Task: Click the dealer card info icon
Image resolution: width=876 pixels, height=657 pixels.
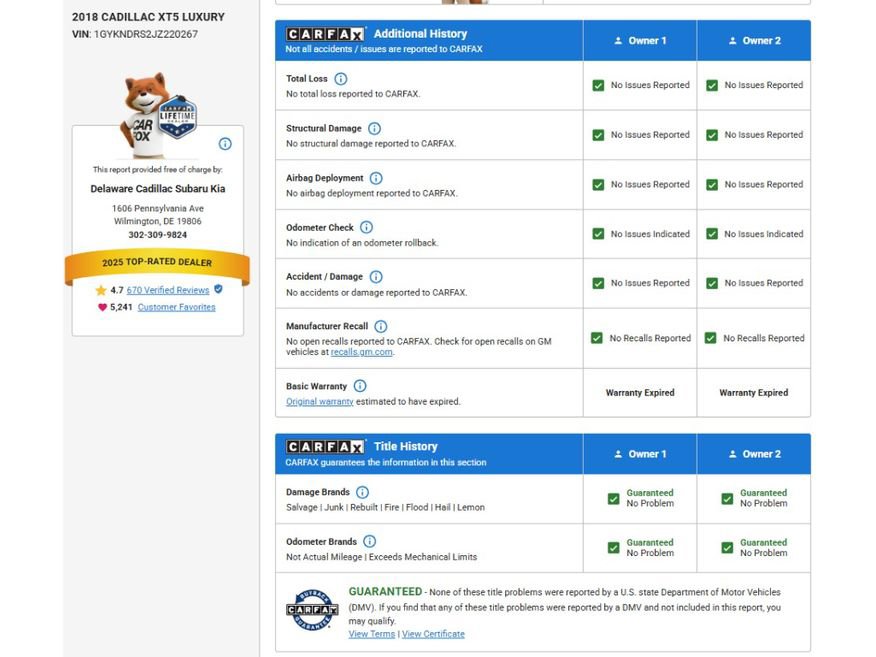Action: (x=225, y=144)
